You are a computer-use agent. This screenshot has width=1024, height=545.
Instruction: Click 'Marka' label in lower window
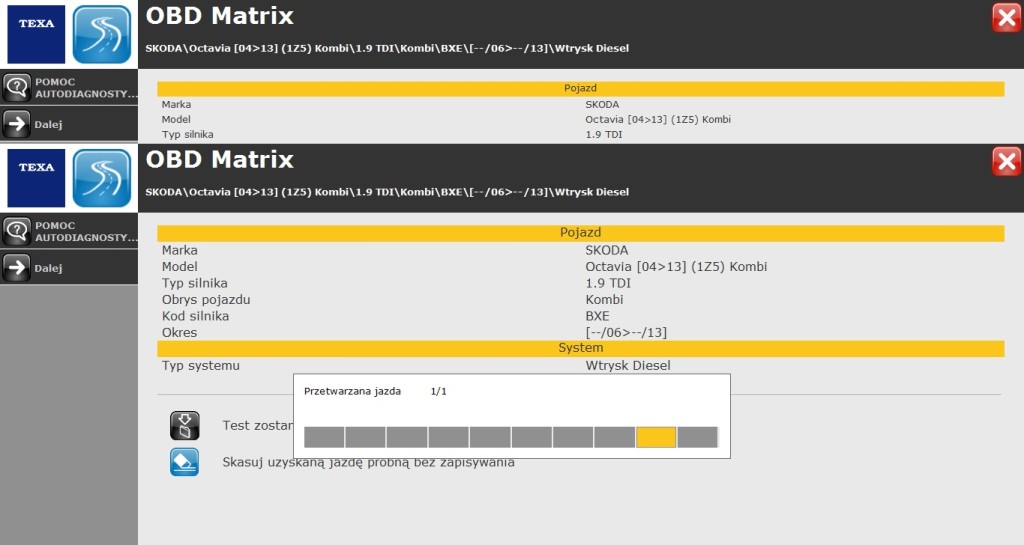(180, 250)
